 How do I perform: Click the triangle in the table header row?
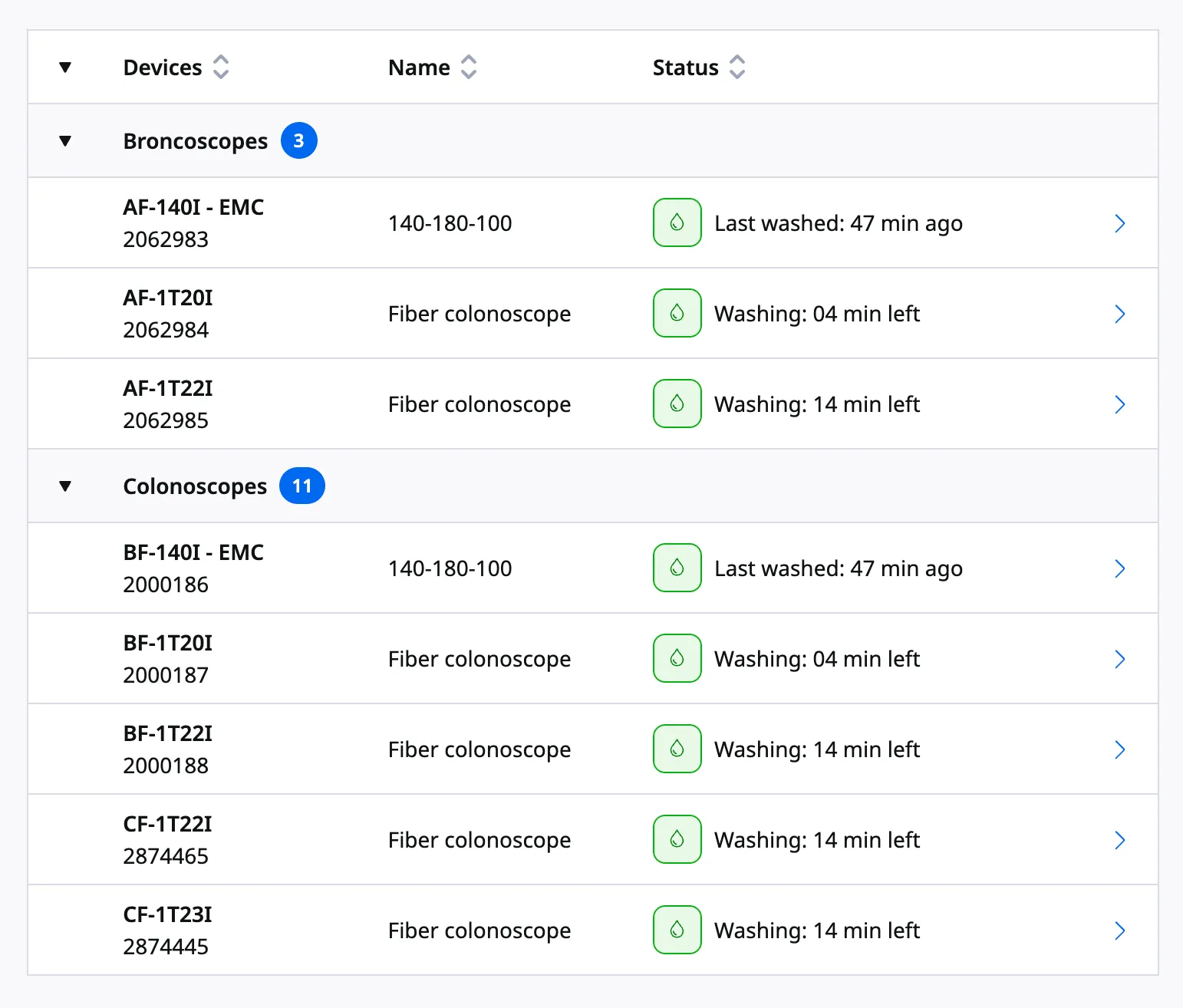65,68
